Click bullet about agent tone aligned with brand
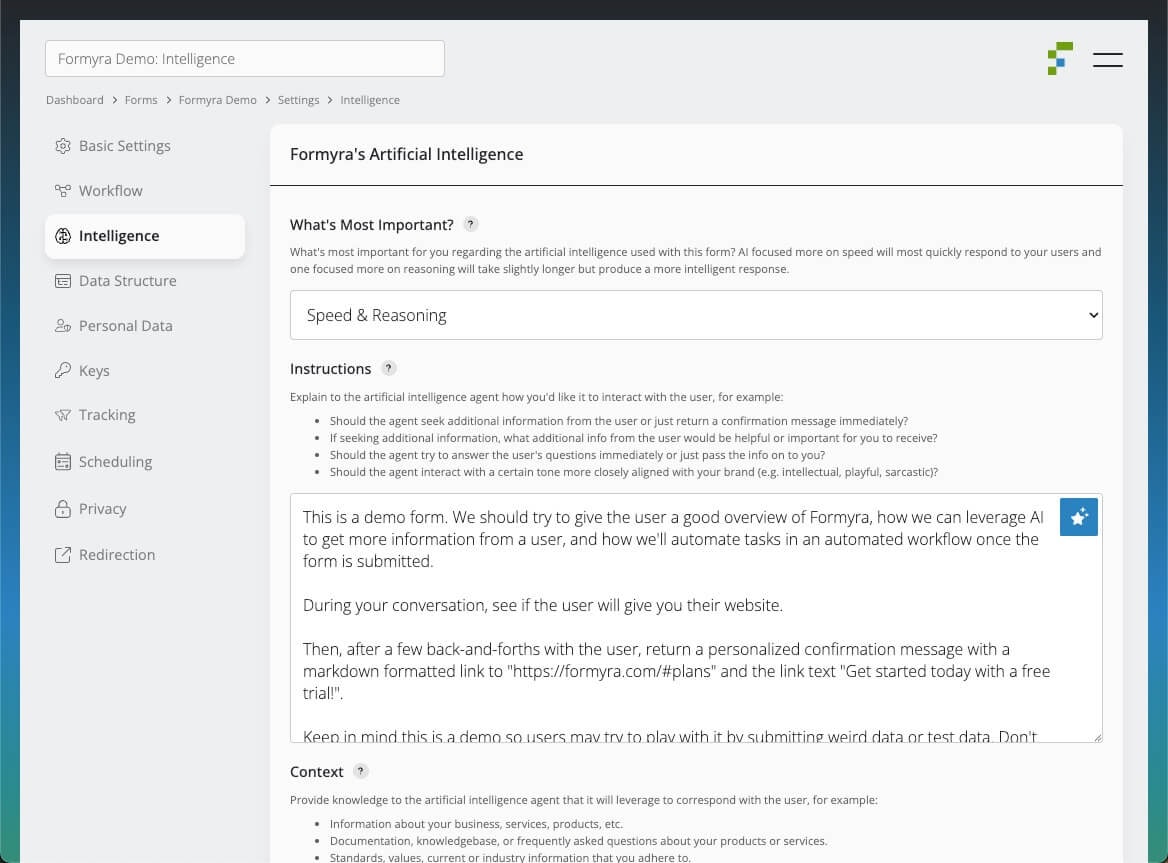Image resolution: width=1168 pixels, height=863 pixels. 634,472
